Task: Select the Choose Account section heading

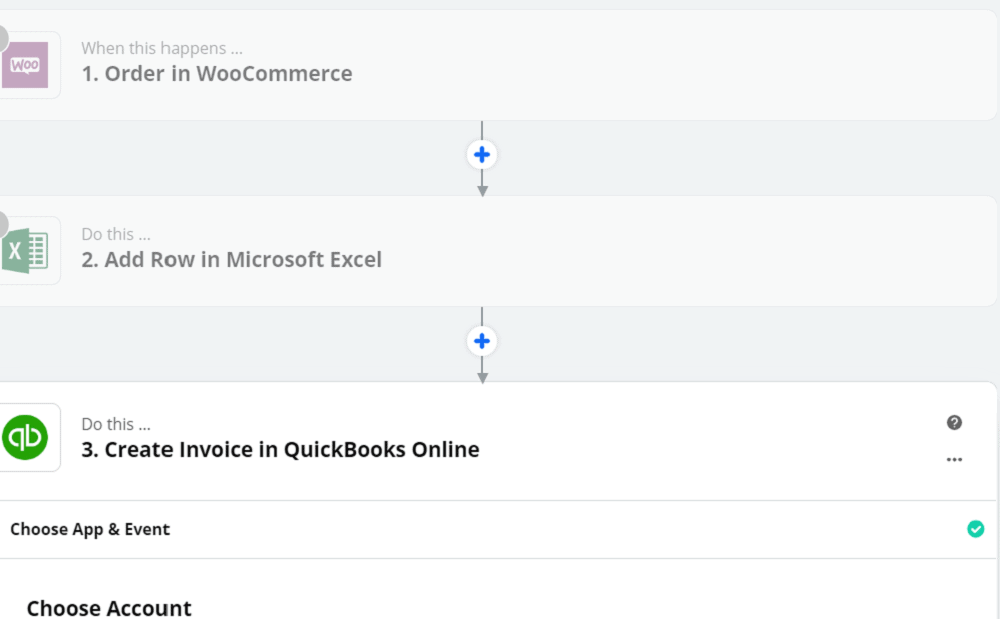Action: [x=109, y=608]
